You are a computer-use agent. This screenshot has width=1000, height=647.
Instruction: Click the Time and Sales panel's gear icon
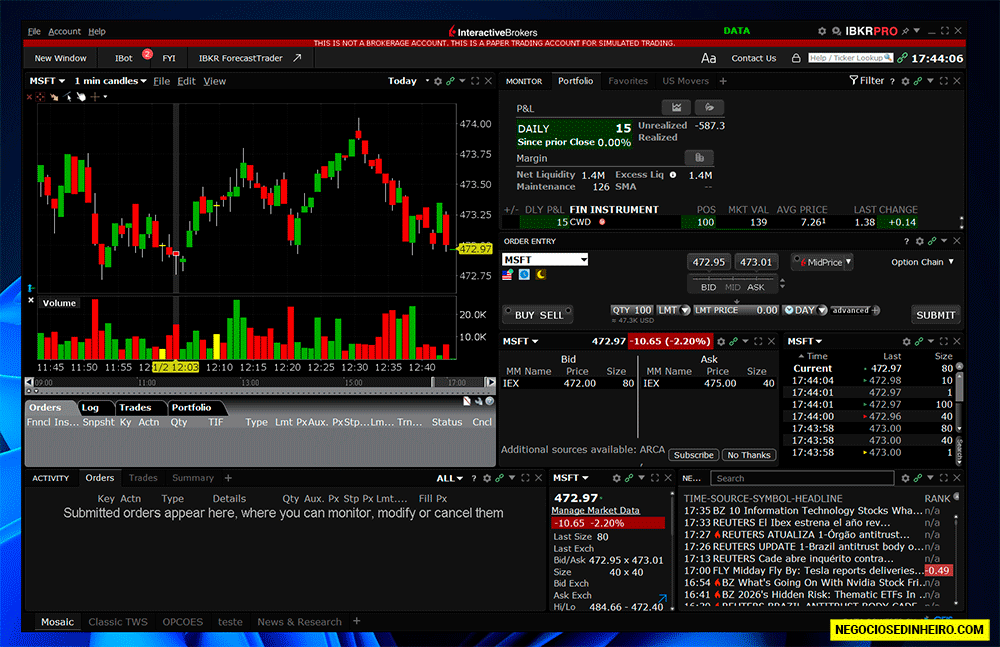[x=906, y=341]
